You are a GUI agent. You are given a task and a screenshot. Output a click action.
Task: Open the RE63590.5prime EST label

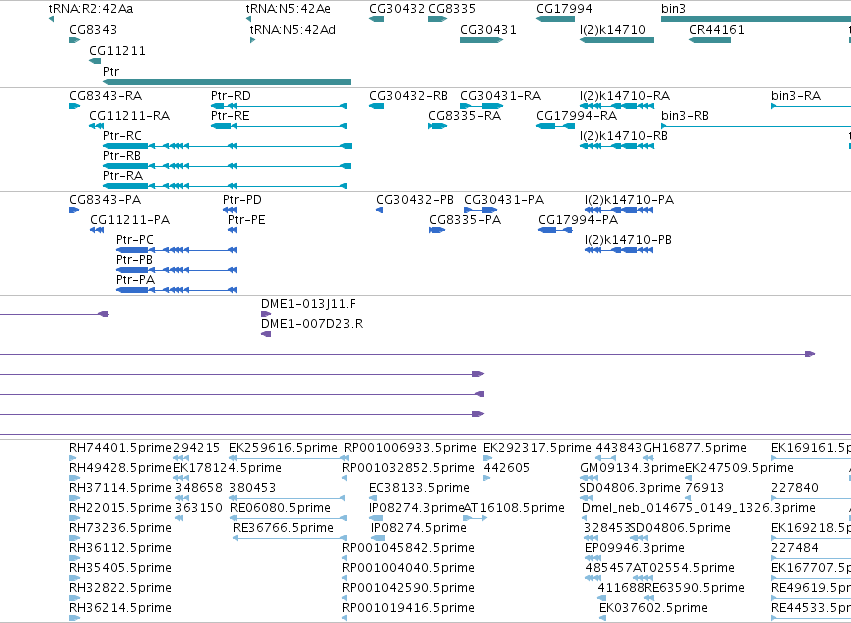pos(694,588)
